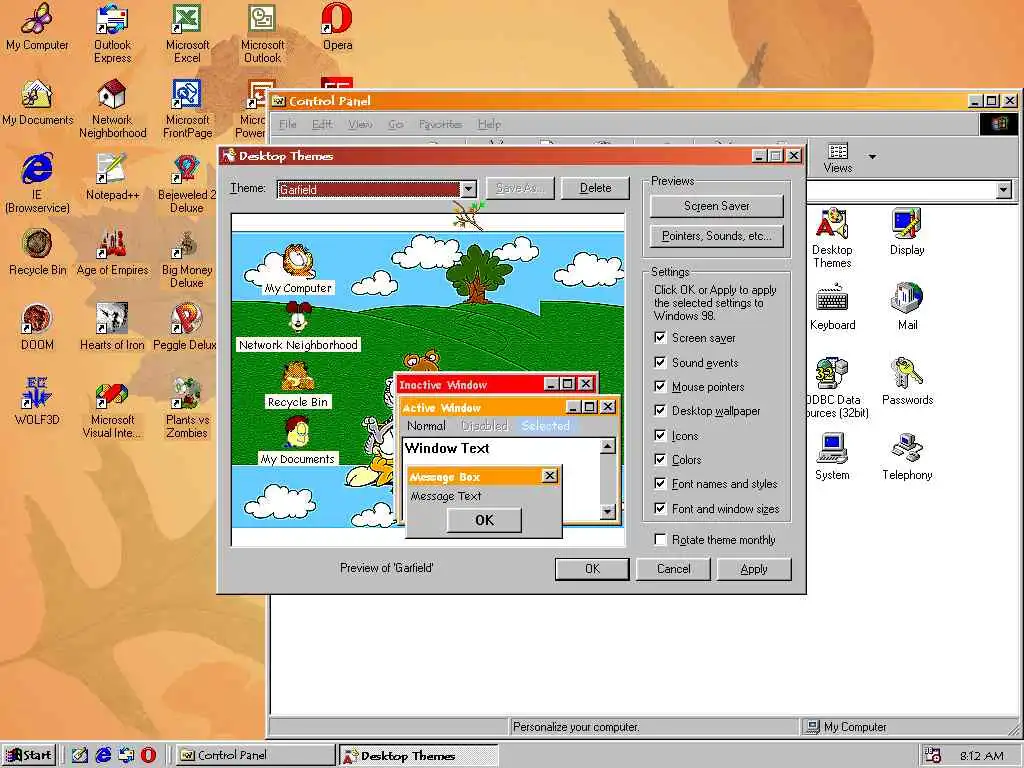Enable Rotate theme monthly checkbox
Screen dimensions: 1024x768
[660, 539]
